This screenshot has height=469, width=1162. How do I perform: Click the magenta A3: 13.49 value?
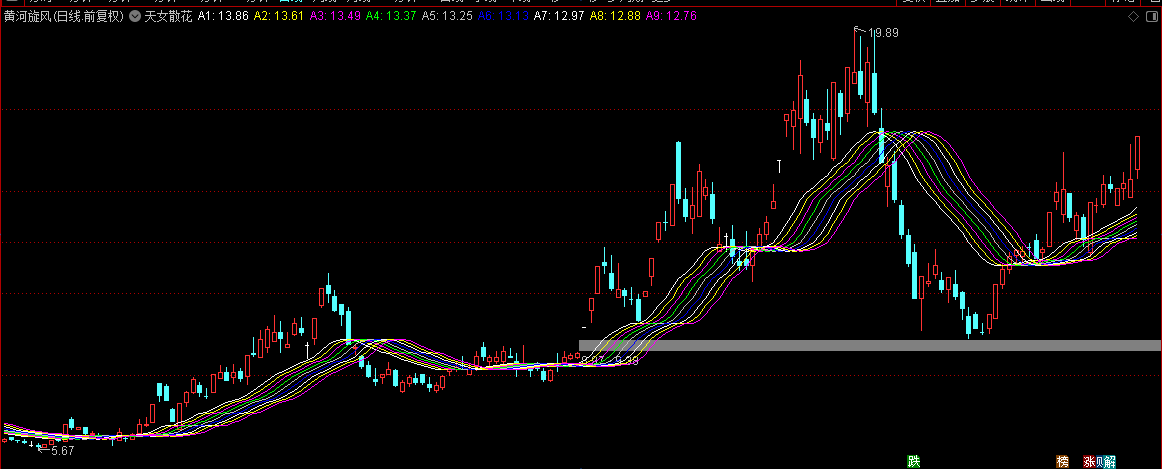point(335,16)
